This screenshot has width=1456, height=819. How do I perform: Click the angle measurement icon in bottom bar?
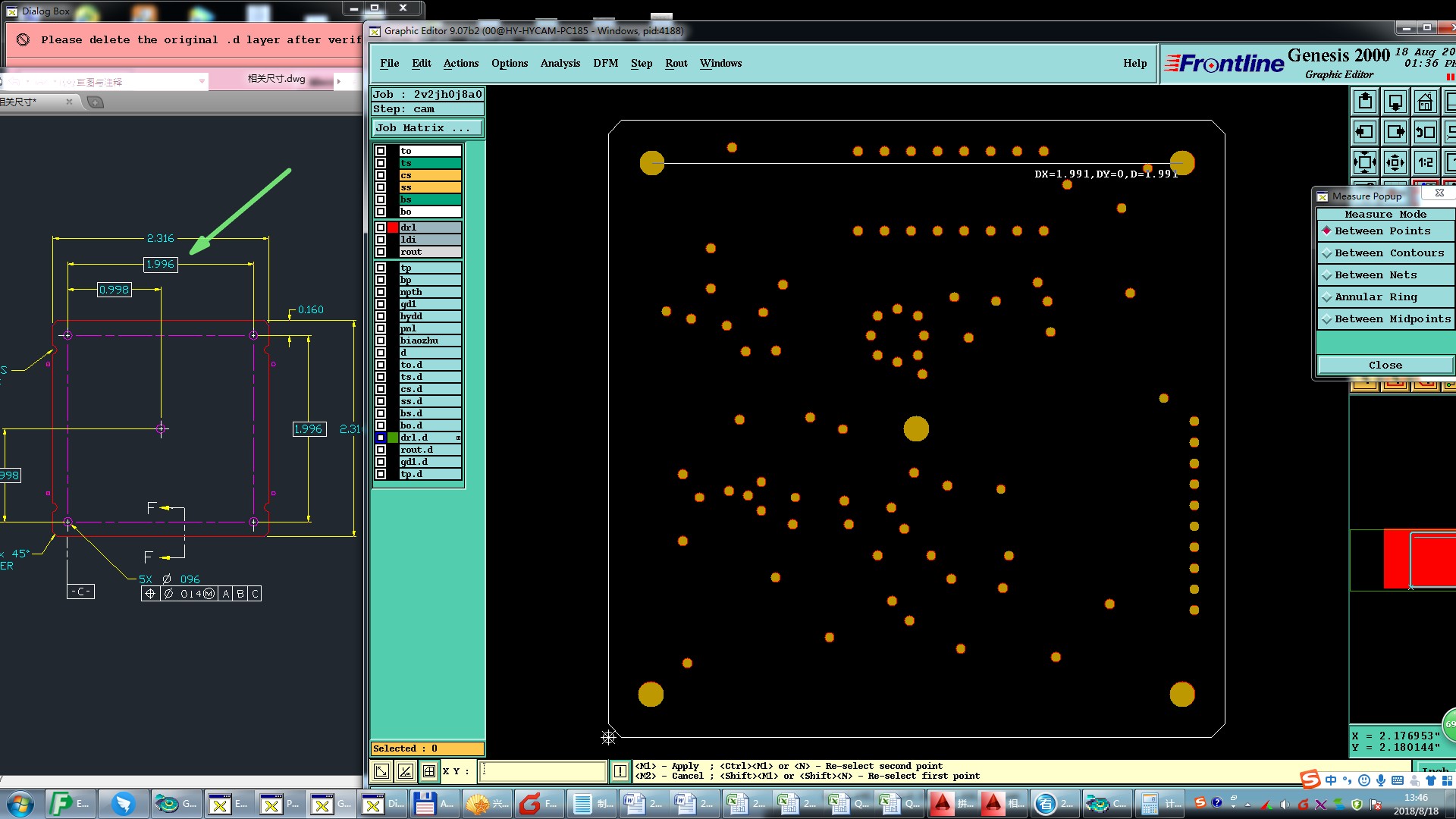click(405, 771)
